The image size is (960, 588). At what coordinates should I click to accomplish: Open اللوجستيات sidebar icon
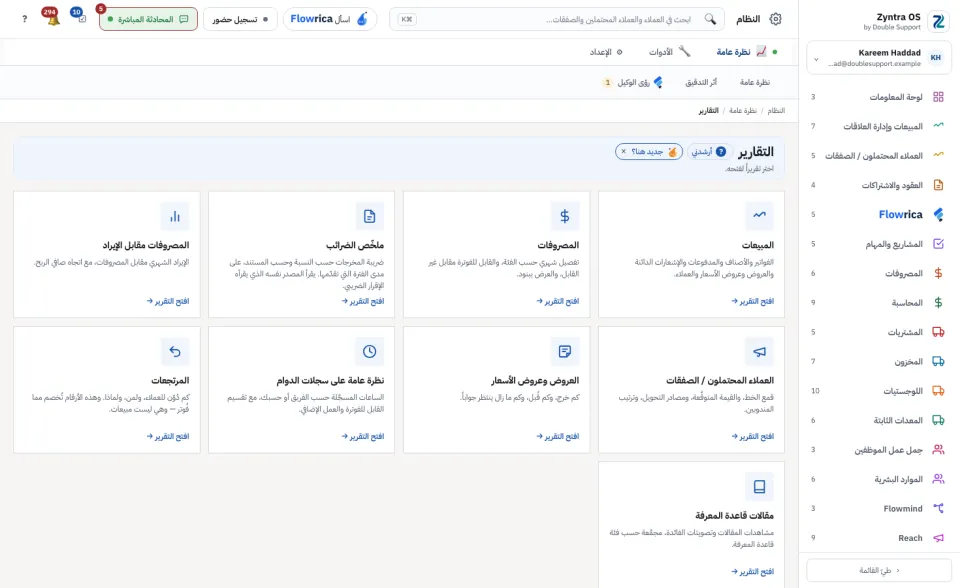pyautogui.click(x=938, y=391)
